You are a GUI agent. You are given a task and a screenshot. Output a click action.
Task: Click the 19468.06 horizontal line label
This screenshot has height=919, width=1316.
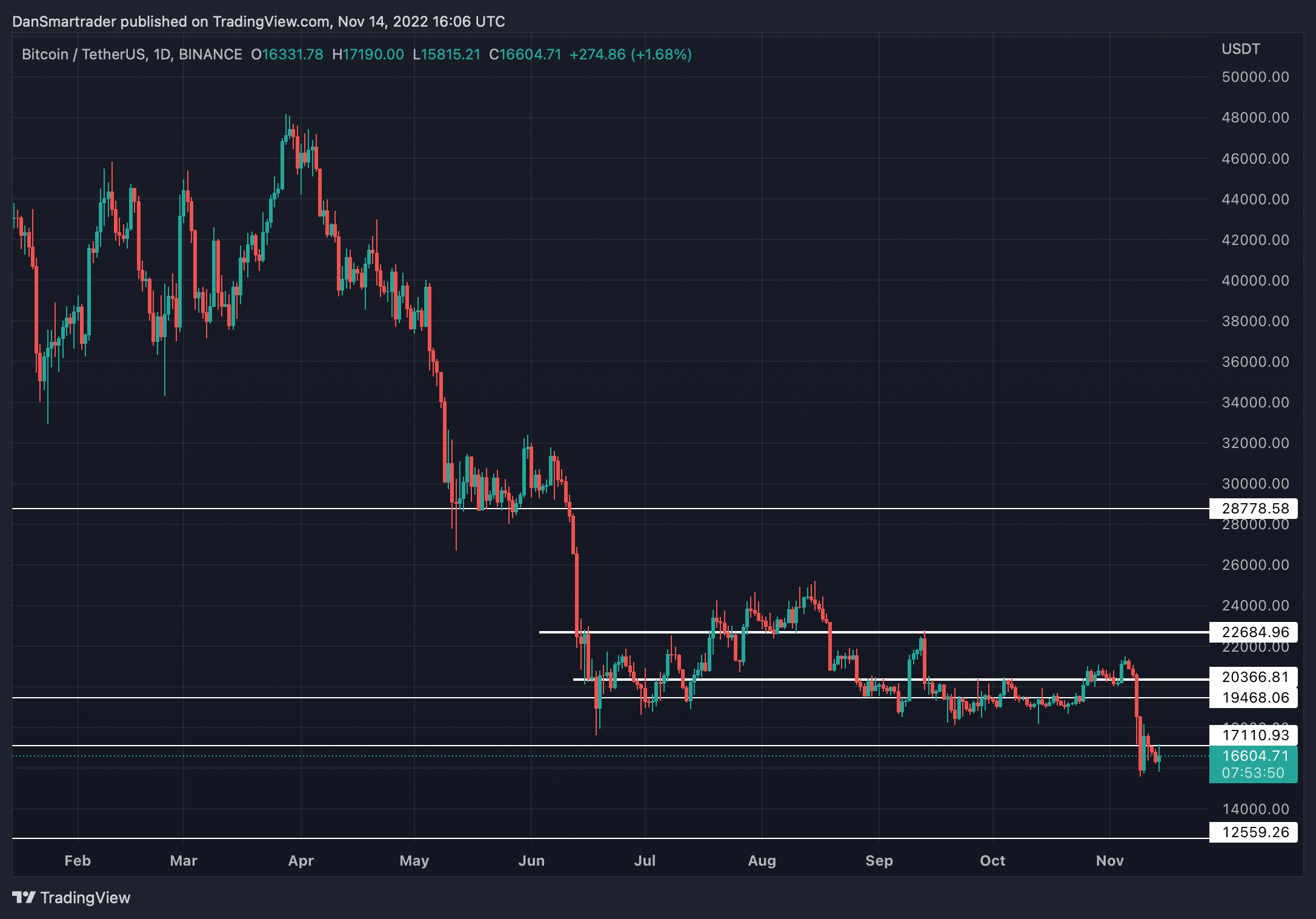click(x=1254, y=698)
